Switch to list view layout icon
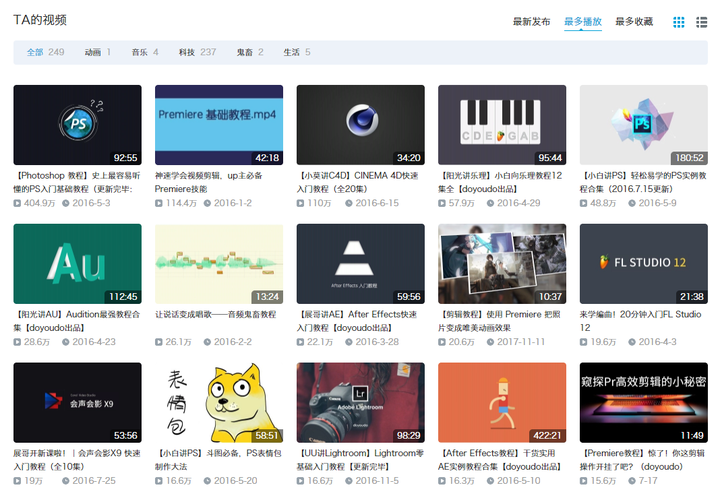 click(701, 22)
